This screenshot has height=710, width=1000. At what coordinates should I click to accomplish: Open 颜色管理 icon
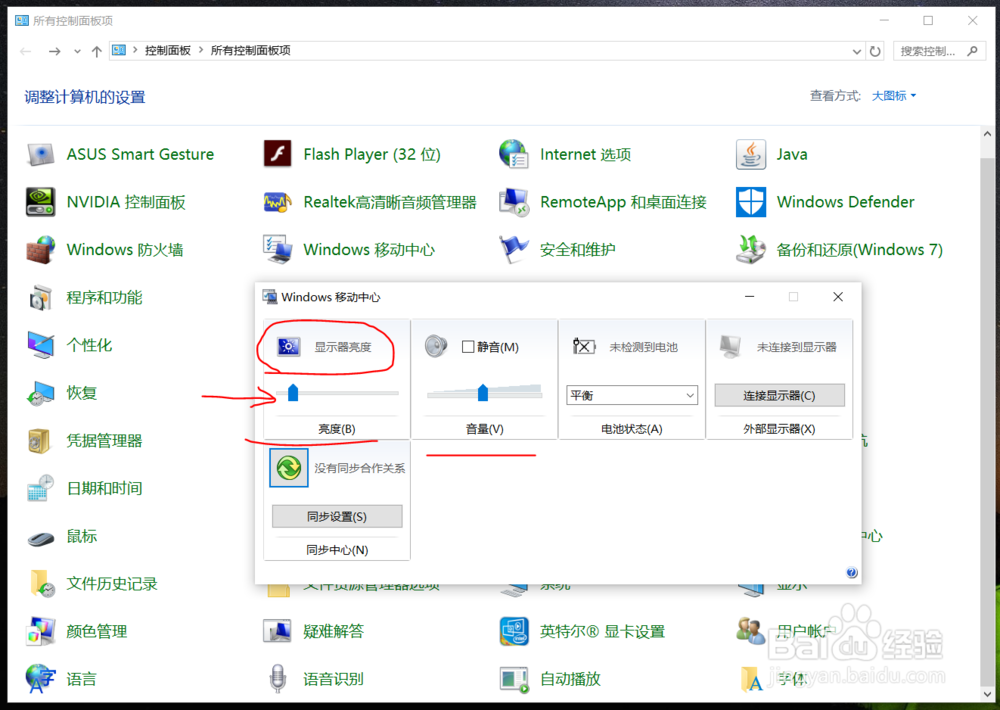(x=41, y=632)
